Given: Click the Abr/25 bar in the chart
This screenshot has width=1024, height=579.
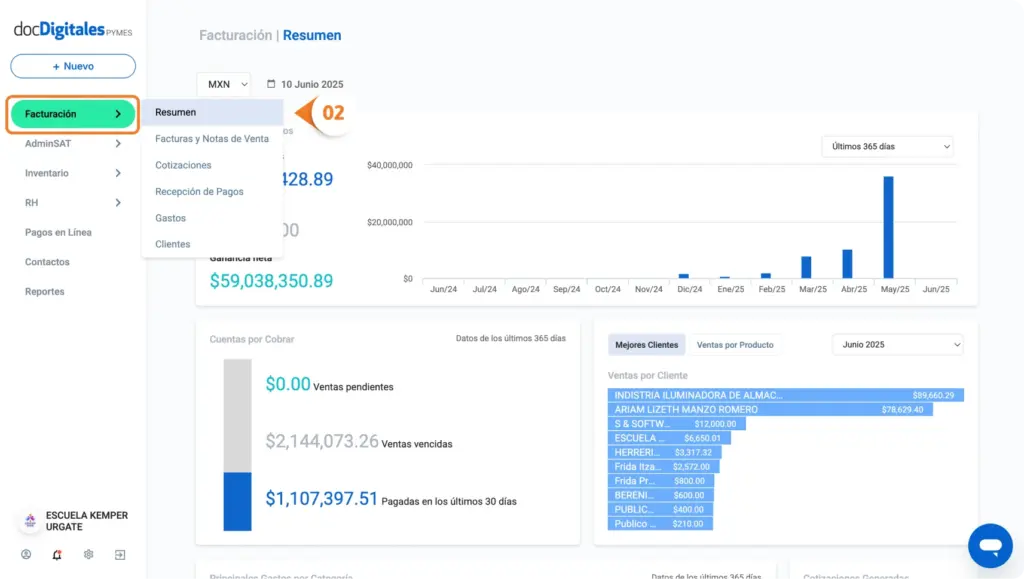Looking at the screenshot, I should [847, 264].
